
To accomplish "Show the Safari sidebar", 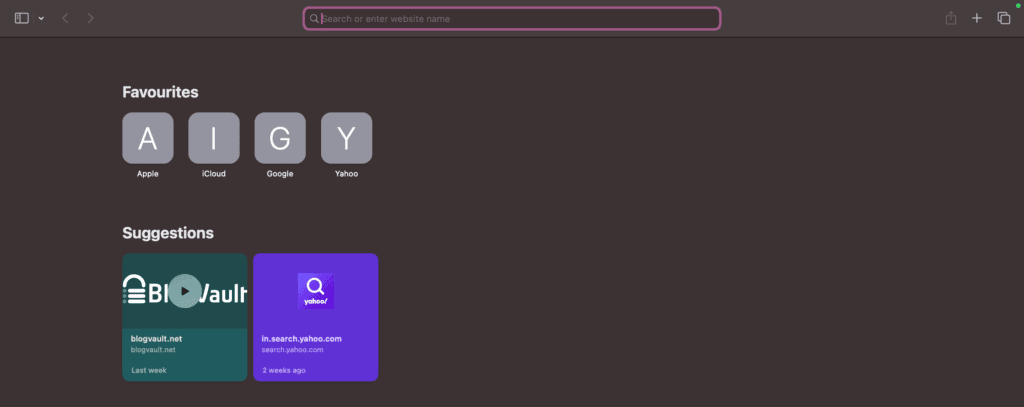I will (22, 18).
